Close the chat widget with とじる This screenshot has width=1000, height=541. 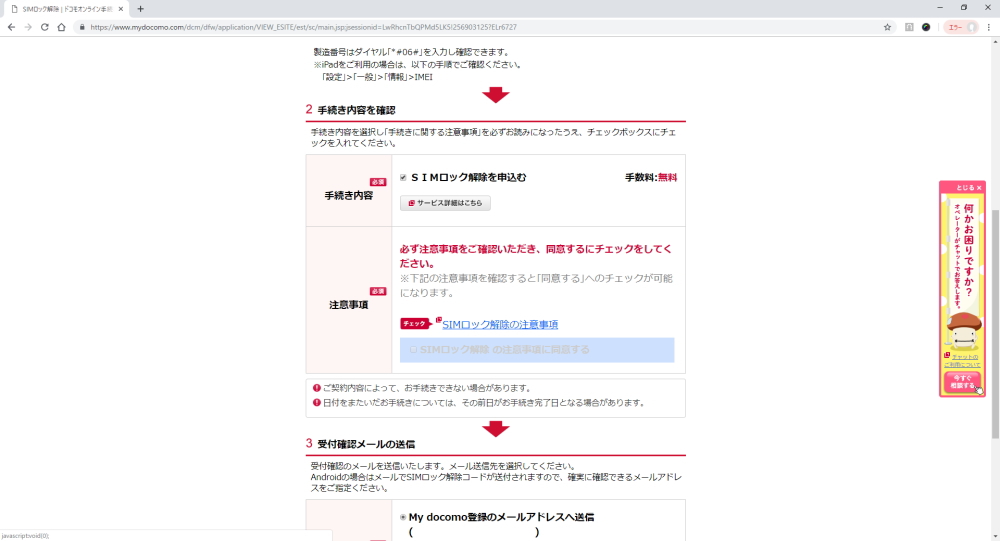pos(969,188)
